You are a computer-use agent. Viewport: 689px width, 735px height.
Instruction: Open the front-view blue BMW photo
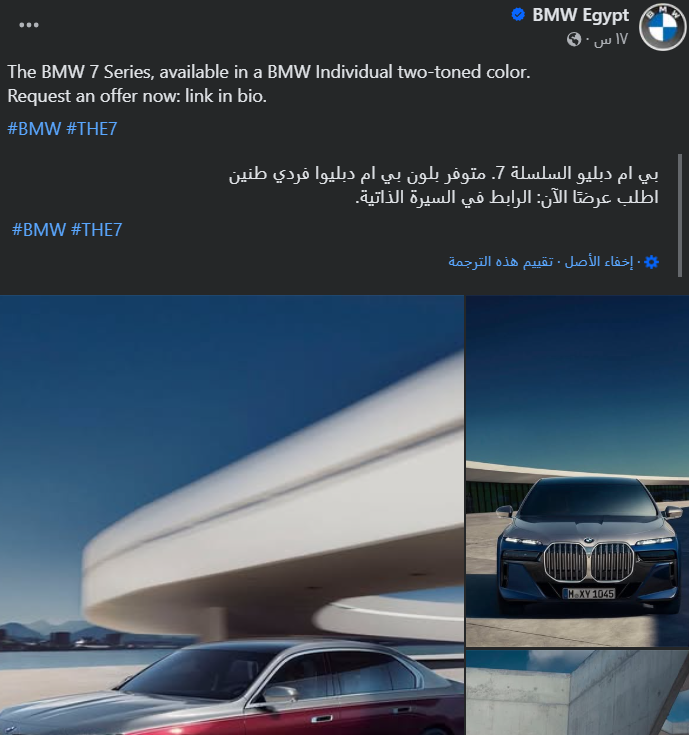577,471
